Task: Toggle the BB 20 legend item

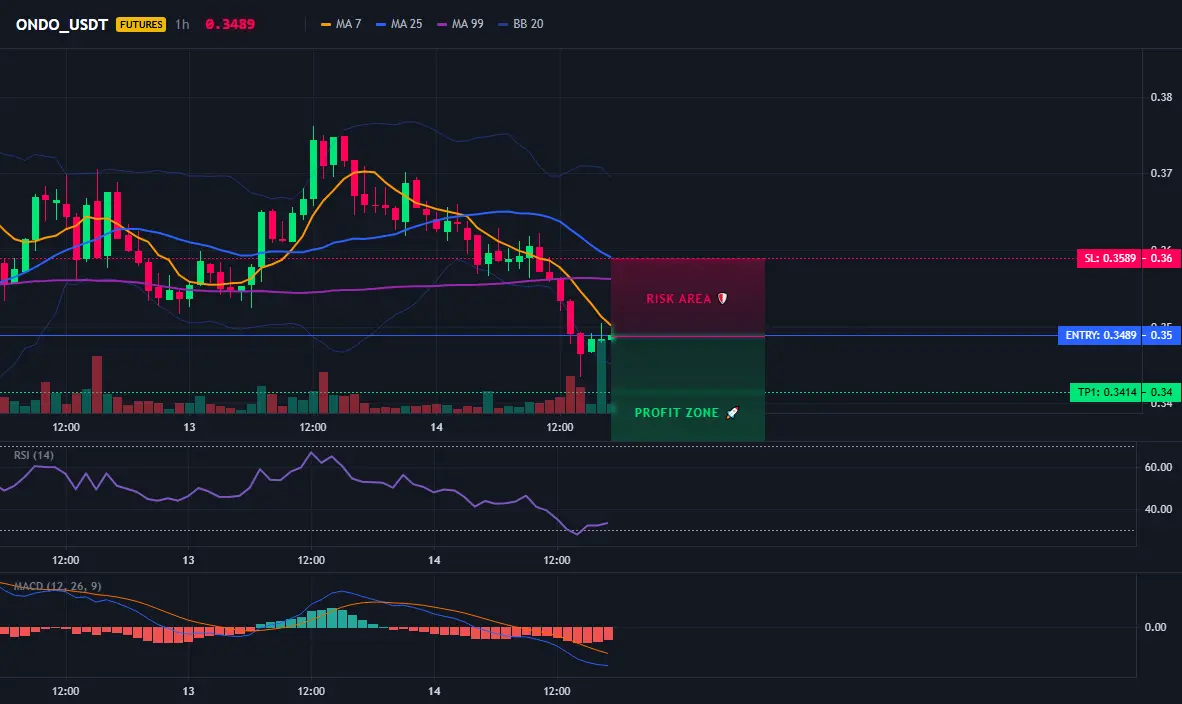Action: click(521, 24)
